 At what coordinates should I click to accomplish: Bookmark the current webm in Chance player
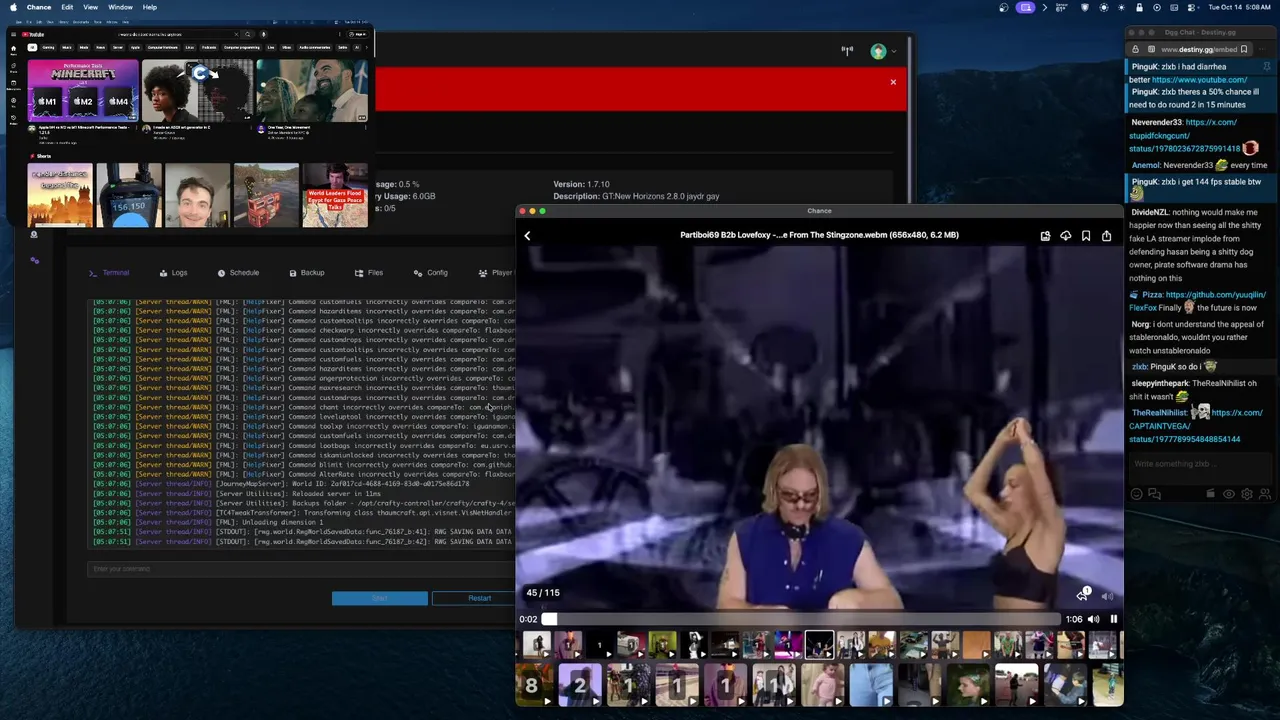[1086, 236]
